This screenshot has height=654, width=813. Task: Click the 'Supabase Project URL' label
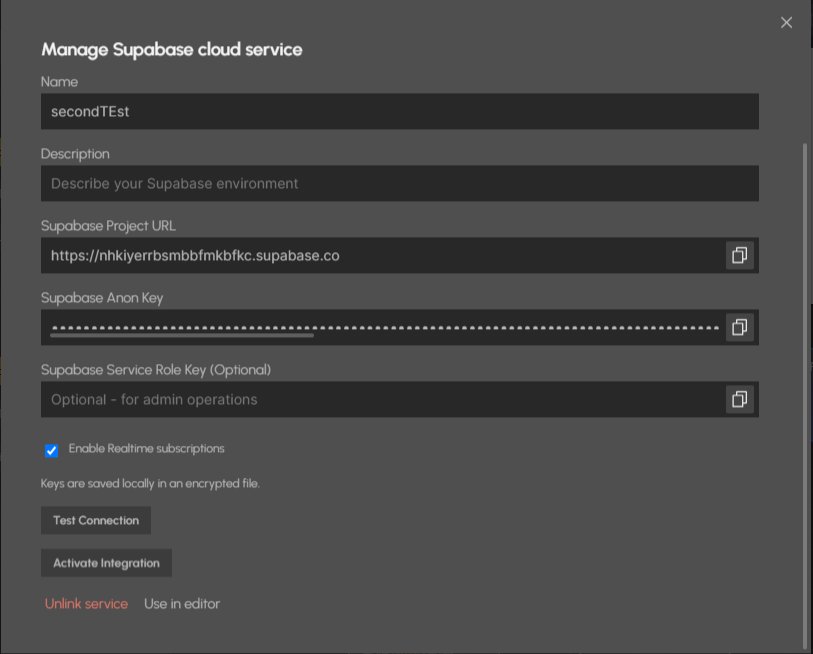click(x=108, y=226)
